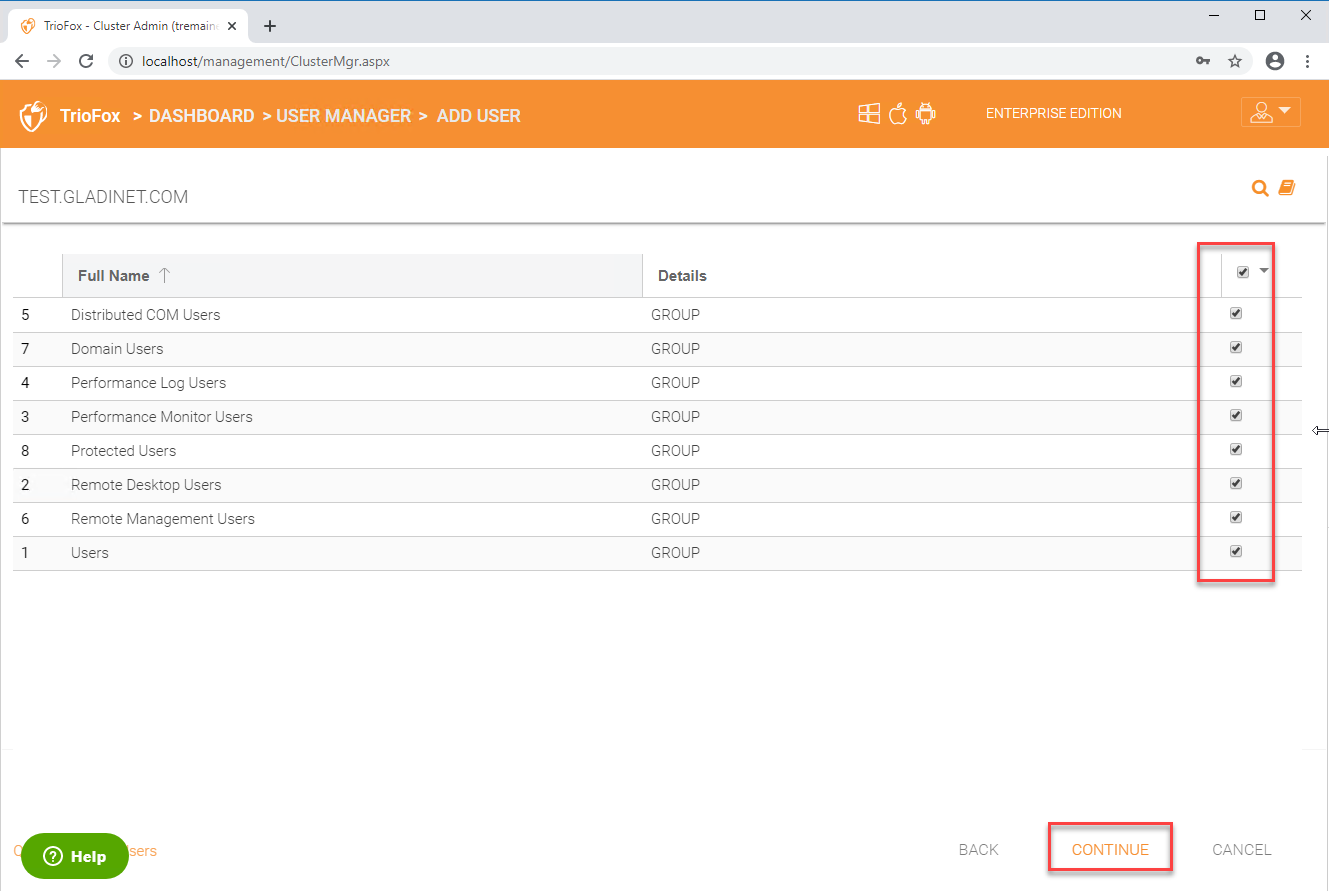
Task: Open a new browser tab
Action: pyautogui.click(x=270, y=26)
